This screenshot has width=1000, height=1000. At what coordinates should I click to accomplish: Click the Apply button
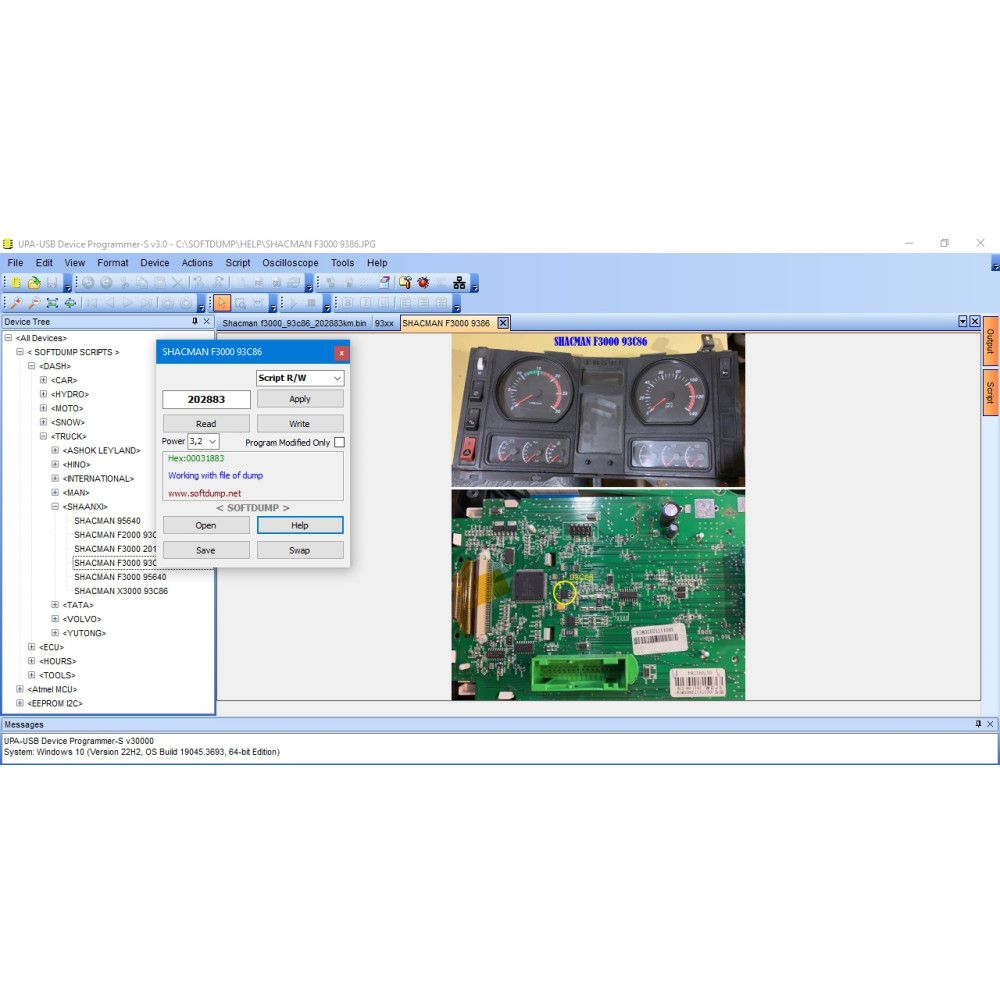pyautogui.click(x=300, y=399)
